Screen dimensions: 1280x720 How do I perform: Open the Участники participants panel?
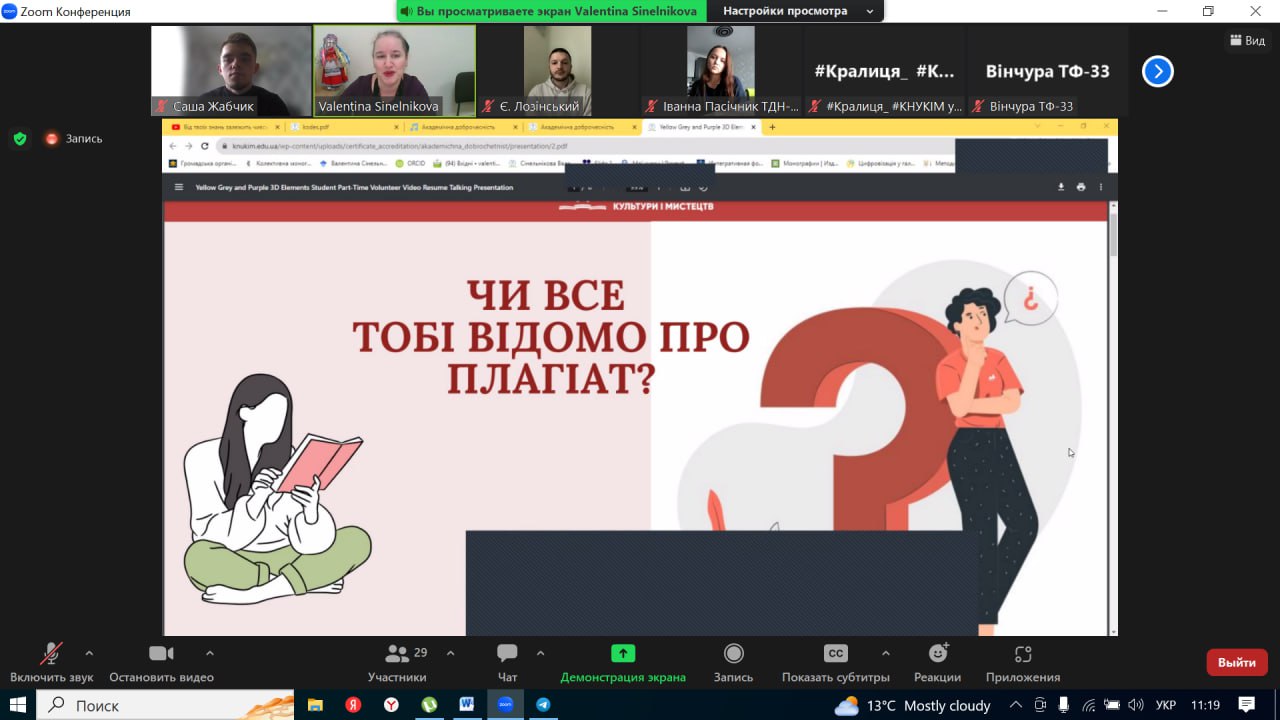(397, 654)
